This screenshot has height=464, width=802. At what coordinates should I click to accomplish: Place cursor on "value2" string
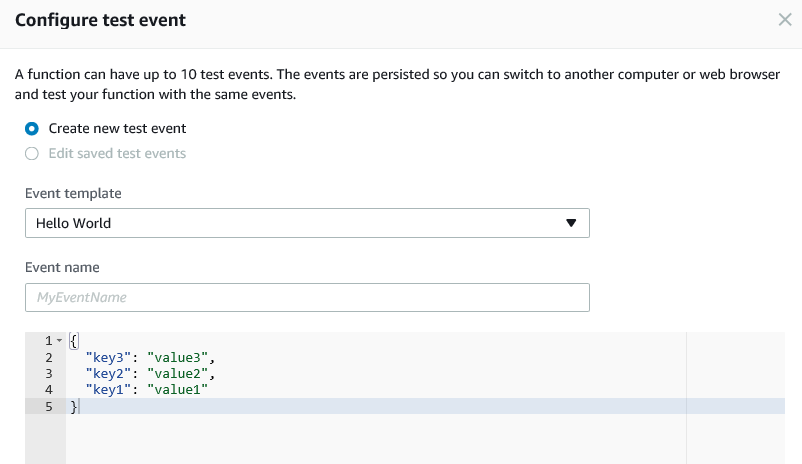pos(180,373)
